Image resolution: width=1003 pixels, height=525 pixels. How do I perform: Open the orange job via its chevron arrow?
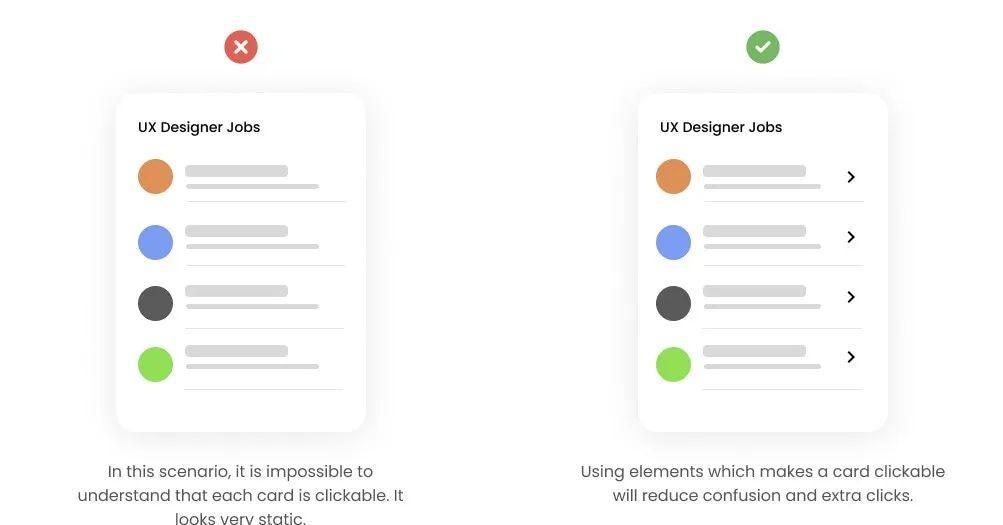pyautogui.click(x=851, y=177)
